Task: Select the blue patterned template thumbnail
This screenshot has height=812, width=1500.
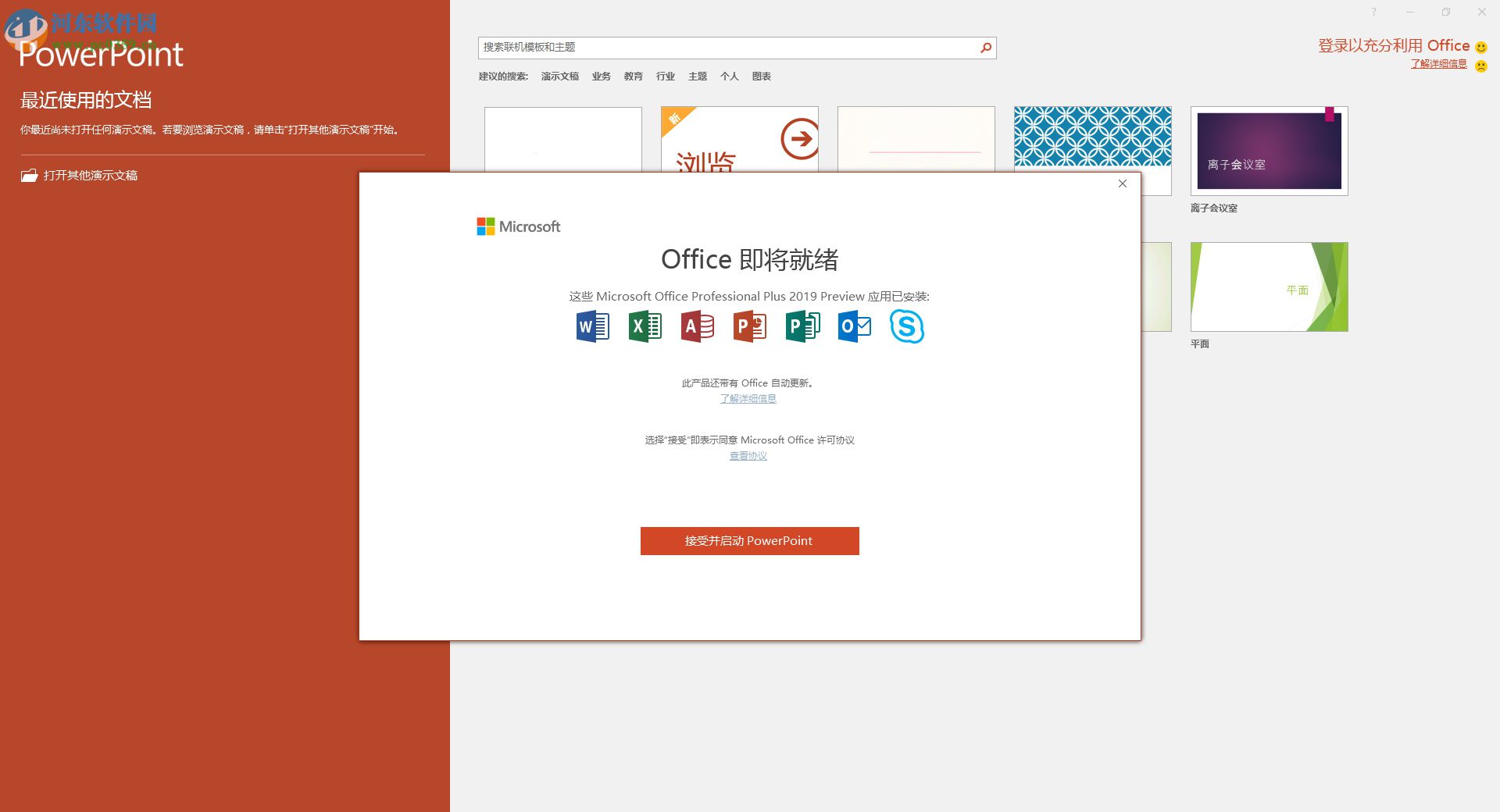Action: click(1093, 139)
